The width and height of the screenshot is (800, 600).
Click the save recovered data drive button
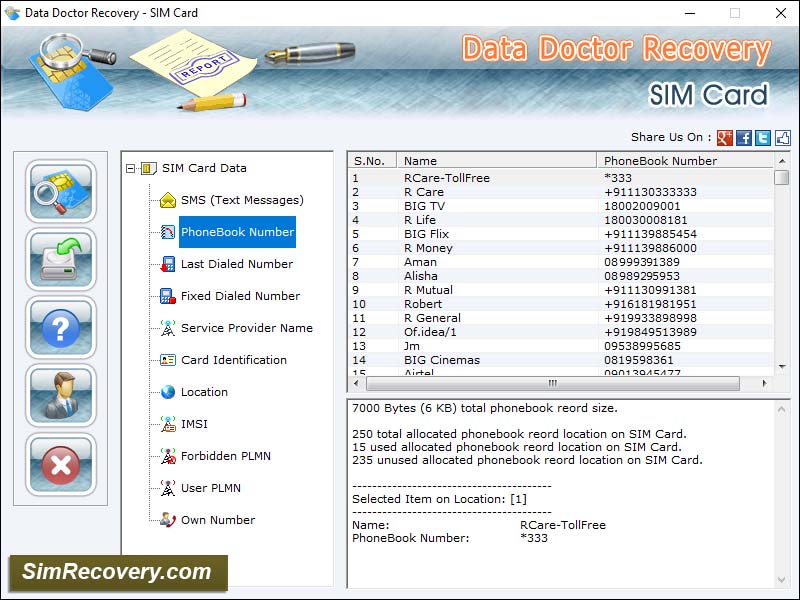(x=61, y=259)
